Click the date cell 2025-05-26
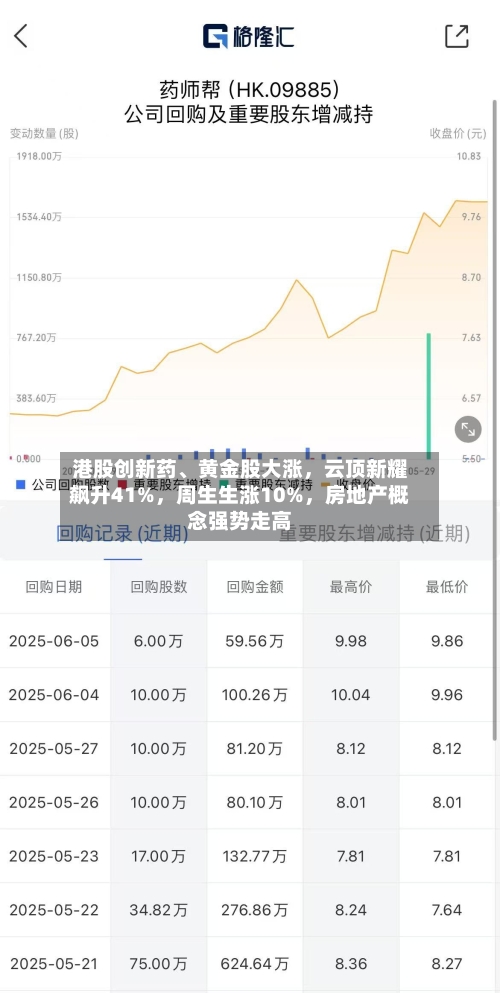 click(54, 802)
